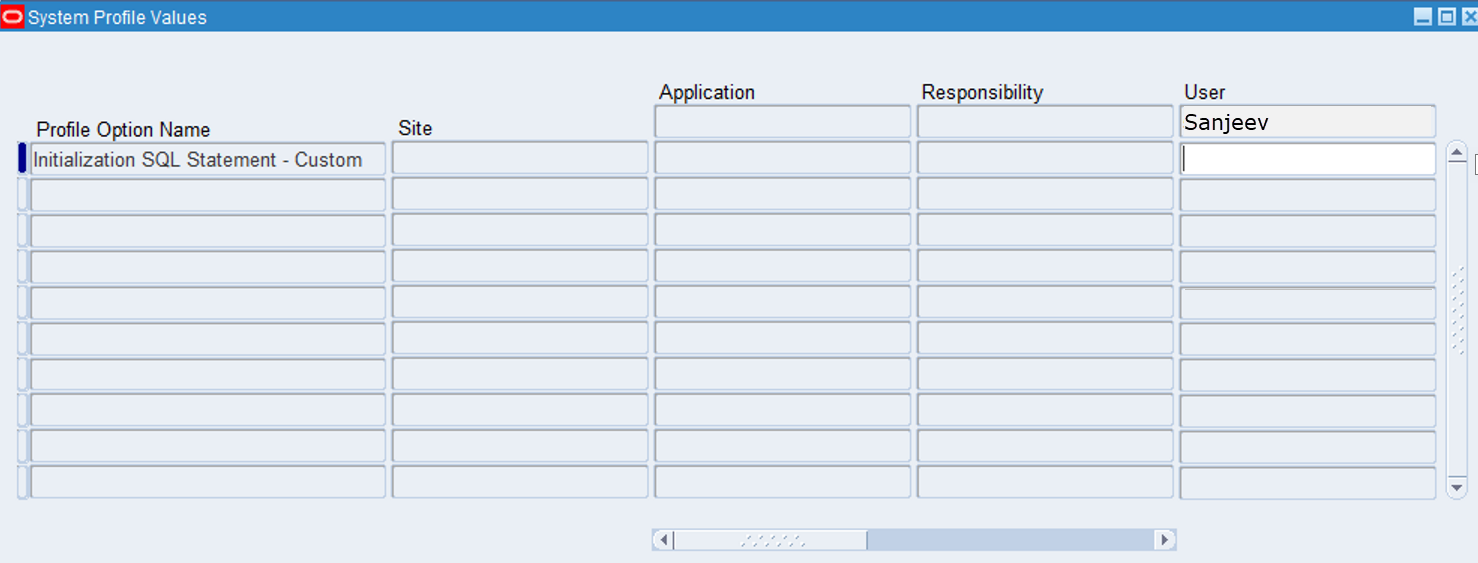Click the horizontal scrollbar left arrow

tap(663, 540)
